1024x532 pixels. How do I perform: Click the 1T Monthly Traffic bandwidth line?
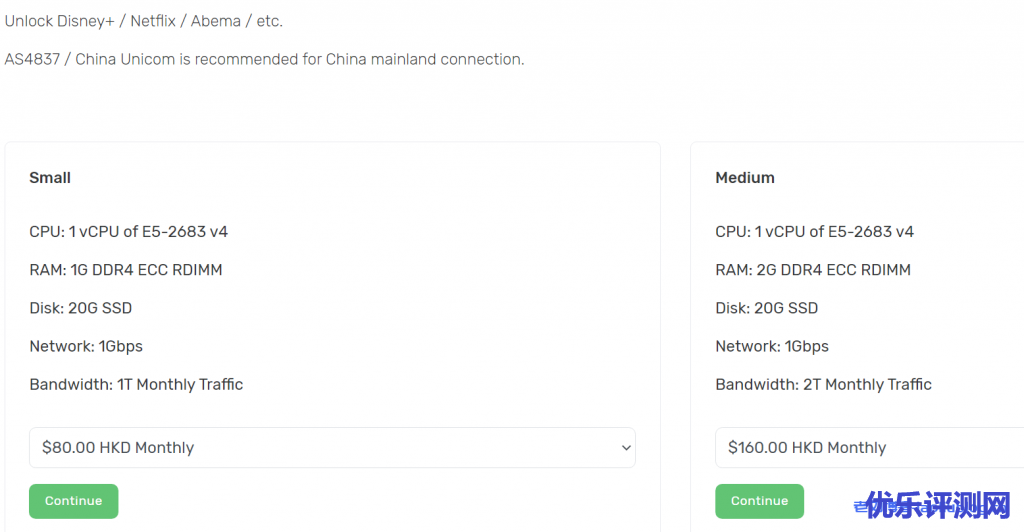(136, 384)
